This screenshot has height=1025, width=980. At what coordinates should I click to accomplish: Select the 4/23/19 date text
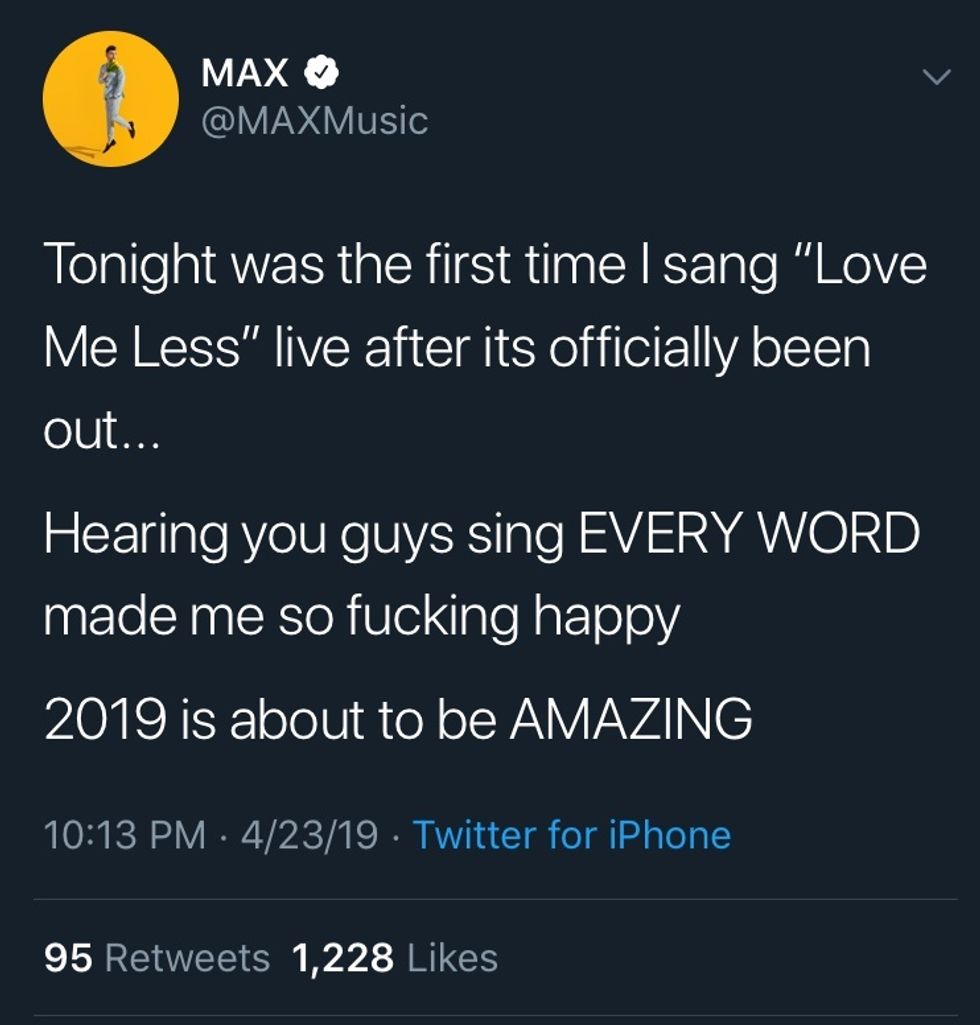coord(312,835)
